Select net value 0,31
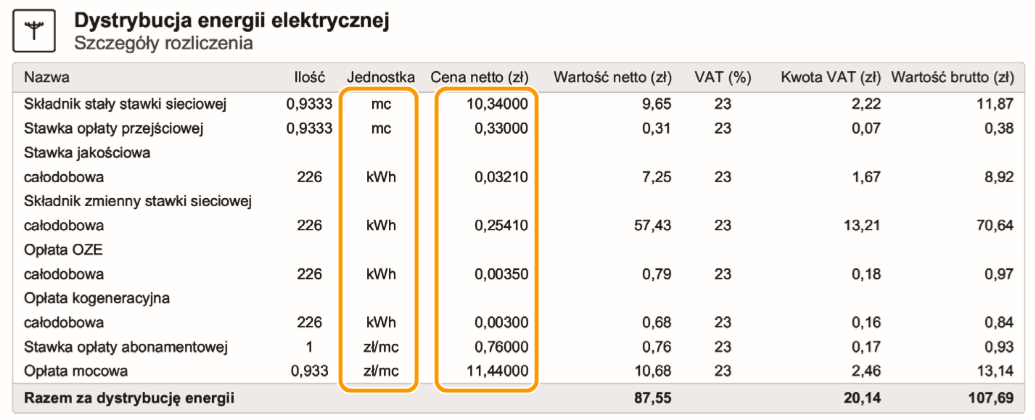The height and width of the screenshot is (420, 1035). [657, 129]
